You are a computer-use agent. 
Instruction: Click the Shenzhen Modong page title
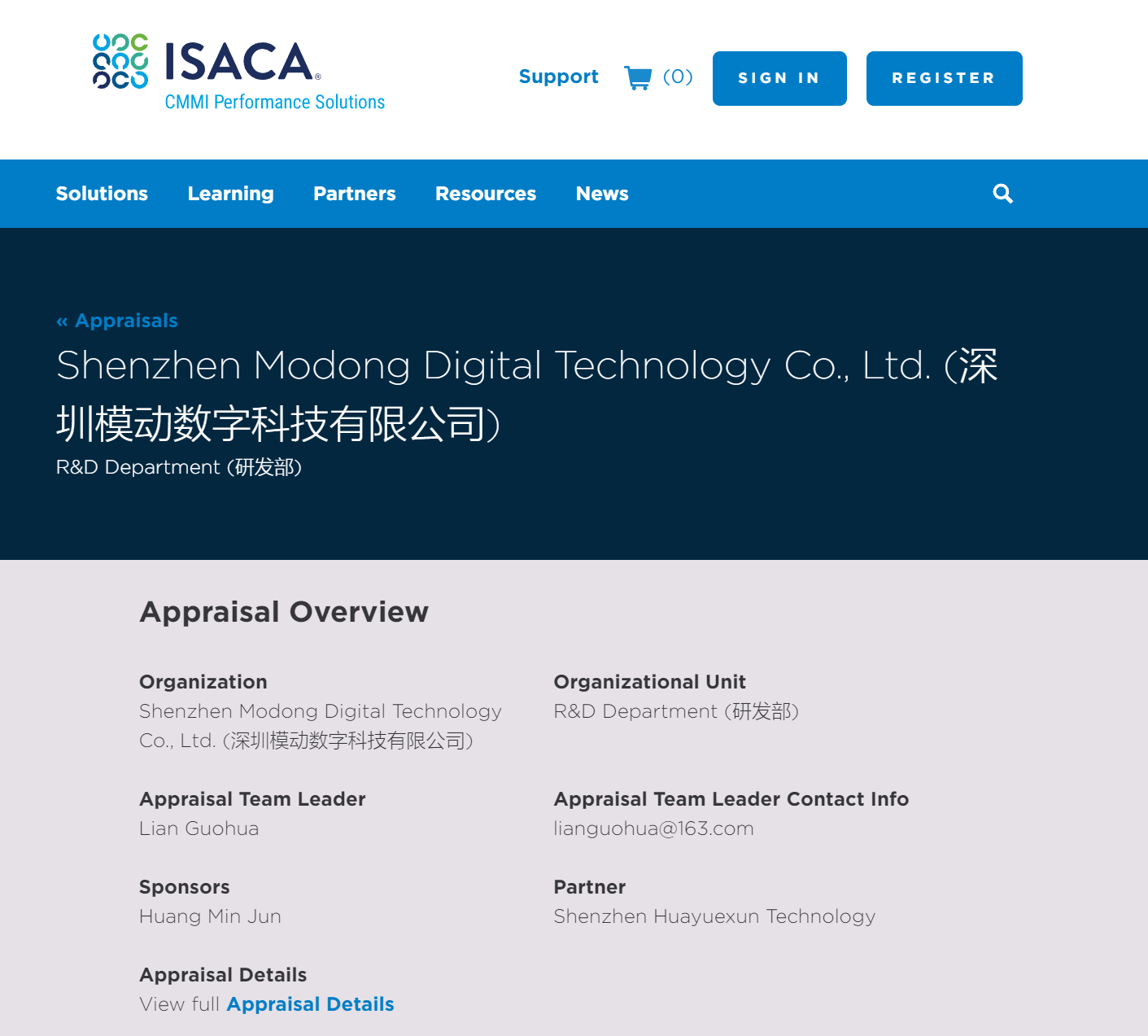point(526,394)
